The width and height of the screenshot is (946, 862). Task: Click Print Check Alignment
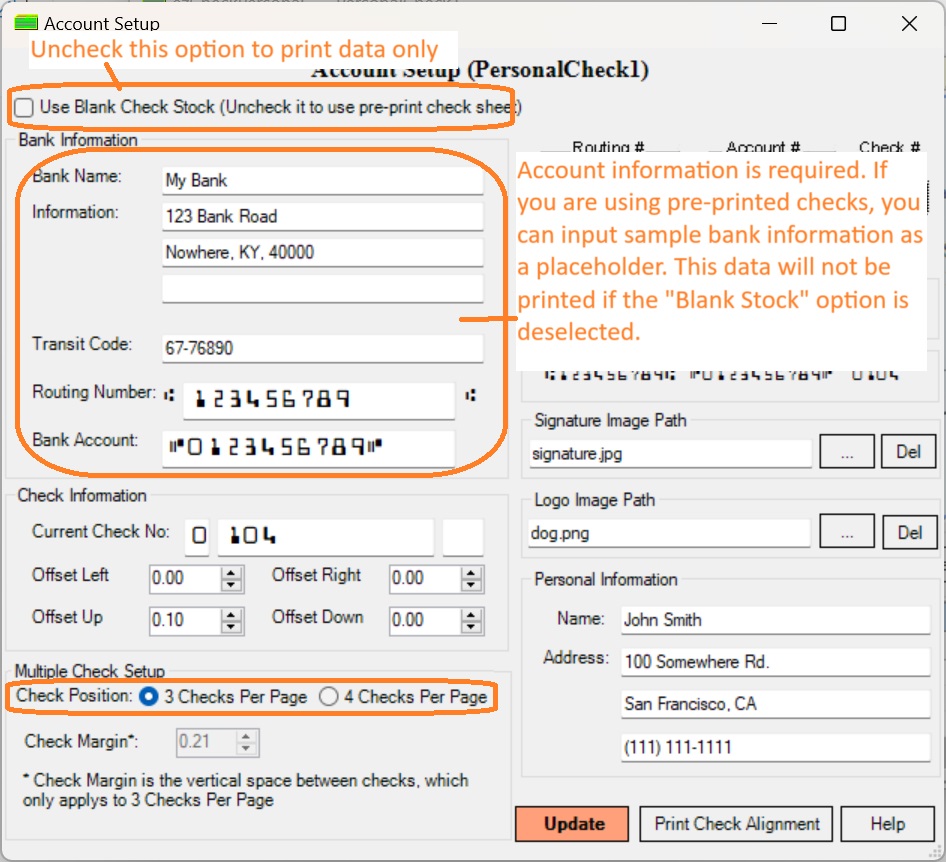pos(735,824)
